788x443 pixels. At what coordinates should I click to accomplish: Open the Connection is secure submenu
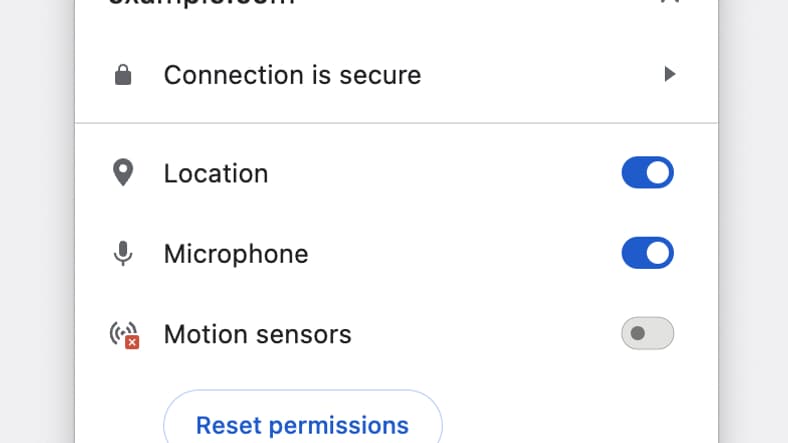(x=396, y=75)
